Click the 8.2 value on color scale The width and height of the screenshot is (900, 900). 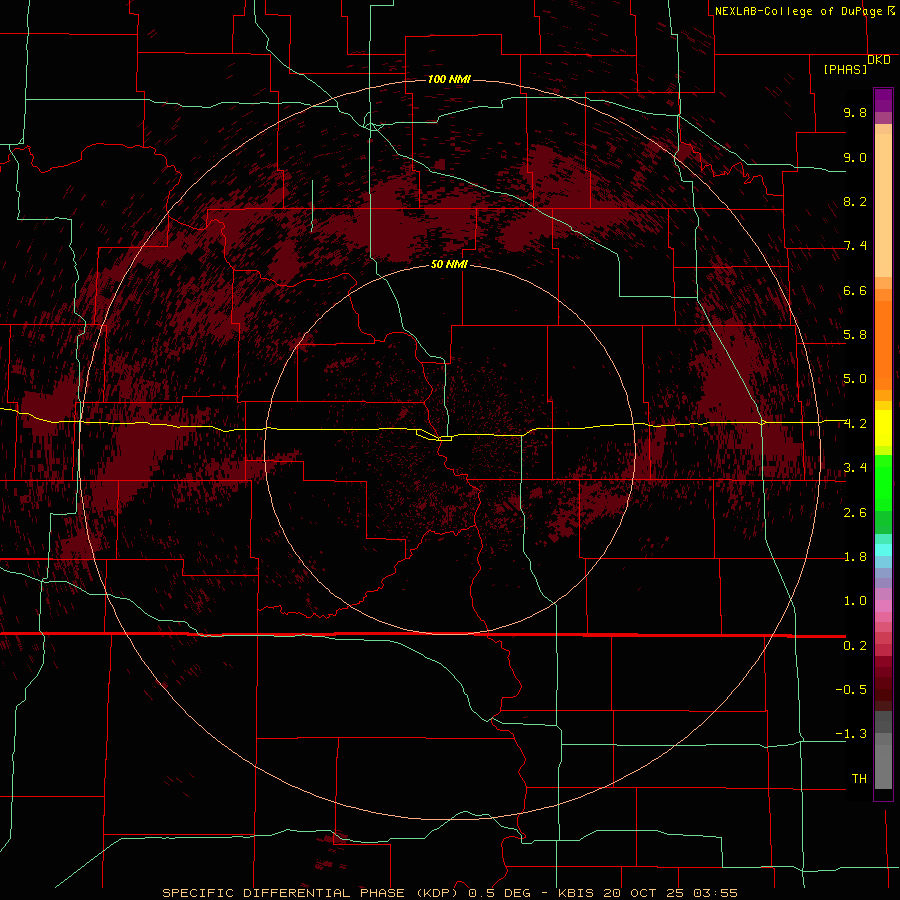(855, 201)
